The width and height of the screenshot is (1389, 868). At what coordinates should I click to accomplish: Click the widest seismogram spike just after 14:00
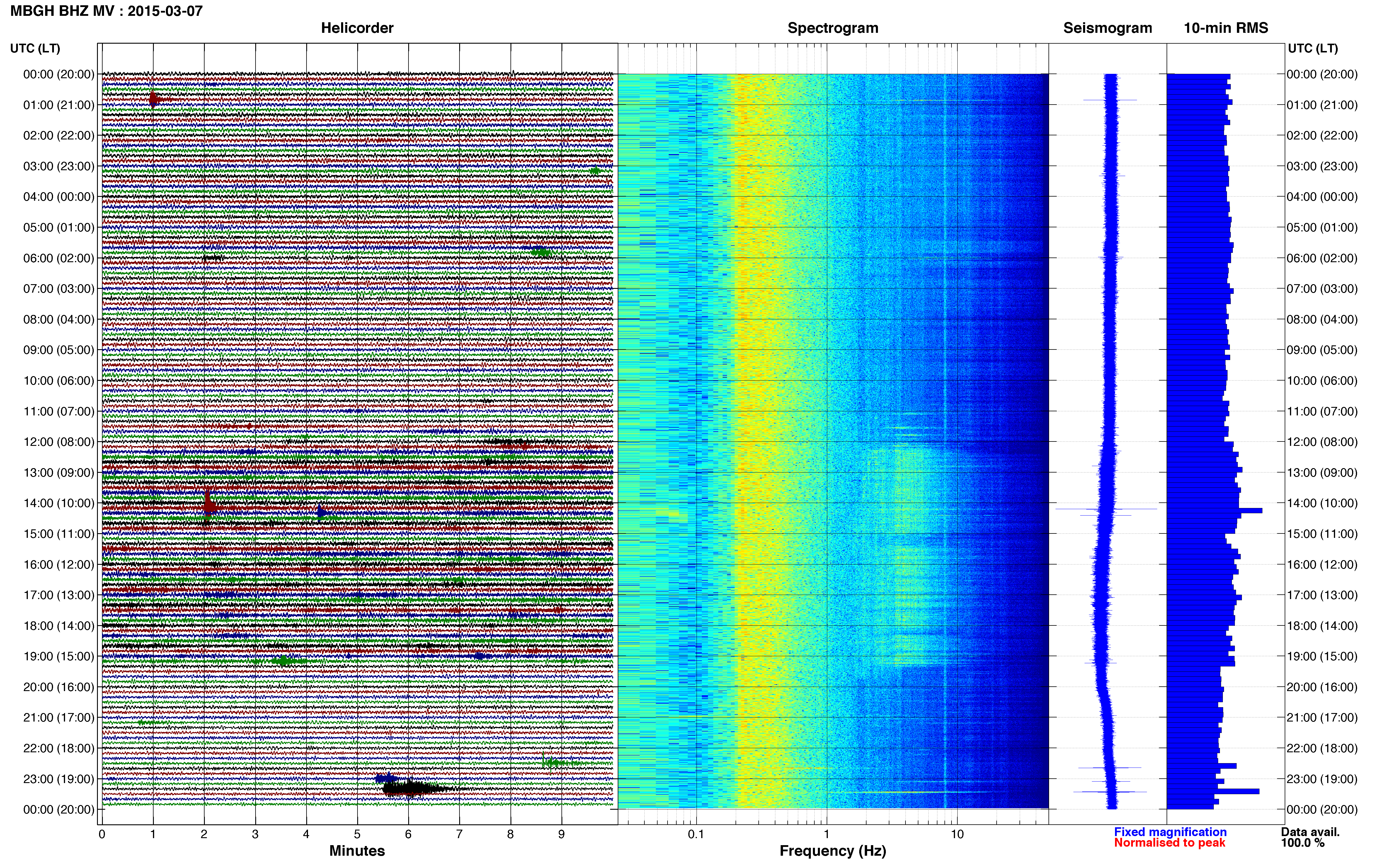click(1106, 509)
